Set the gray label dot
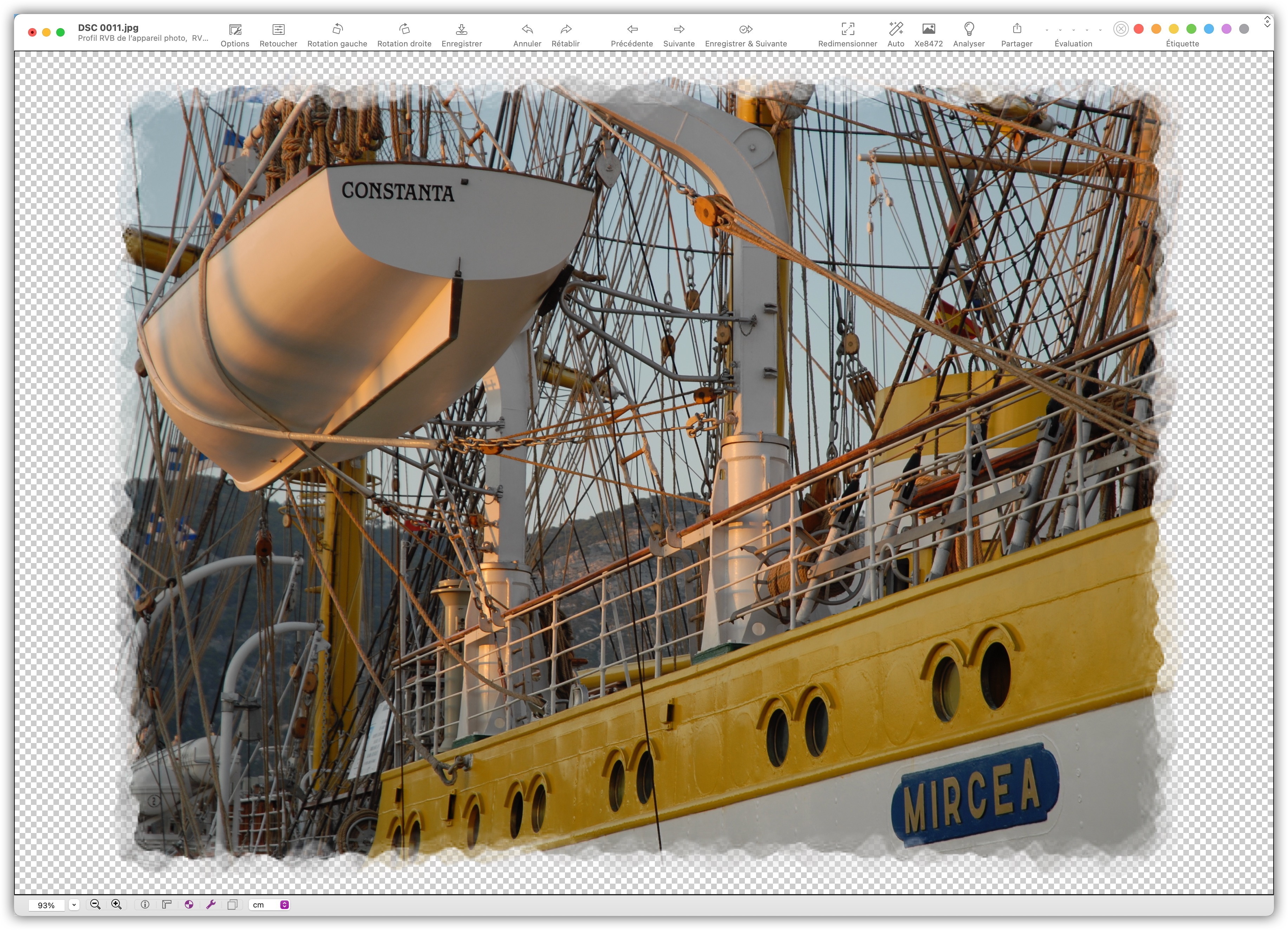Viewport: 1288px width, 930px height. tap(1244, 29)
